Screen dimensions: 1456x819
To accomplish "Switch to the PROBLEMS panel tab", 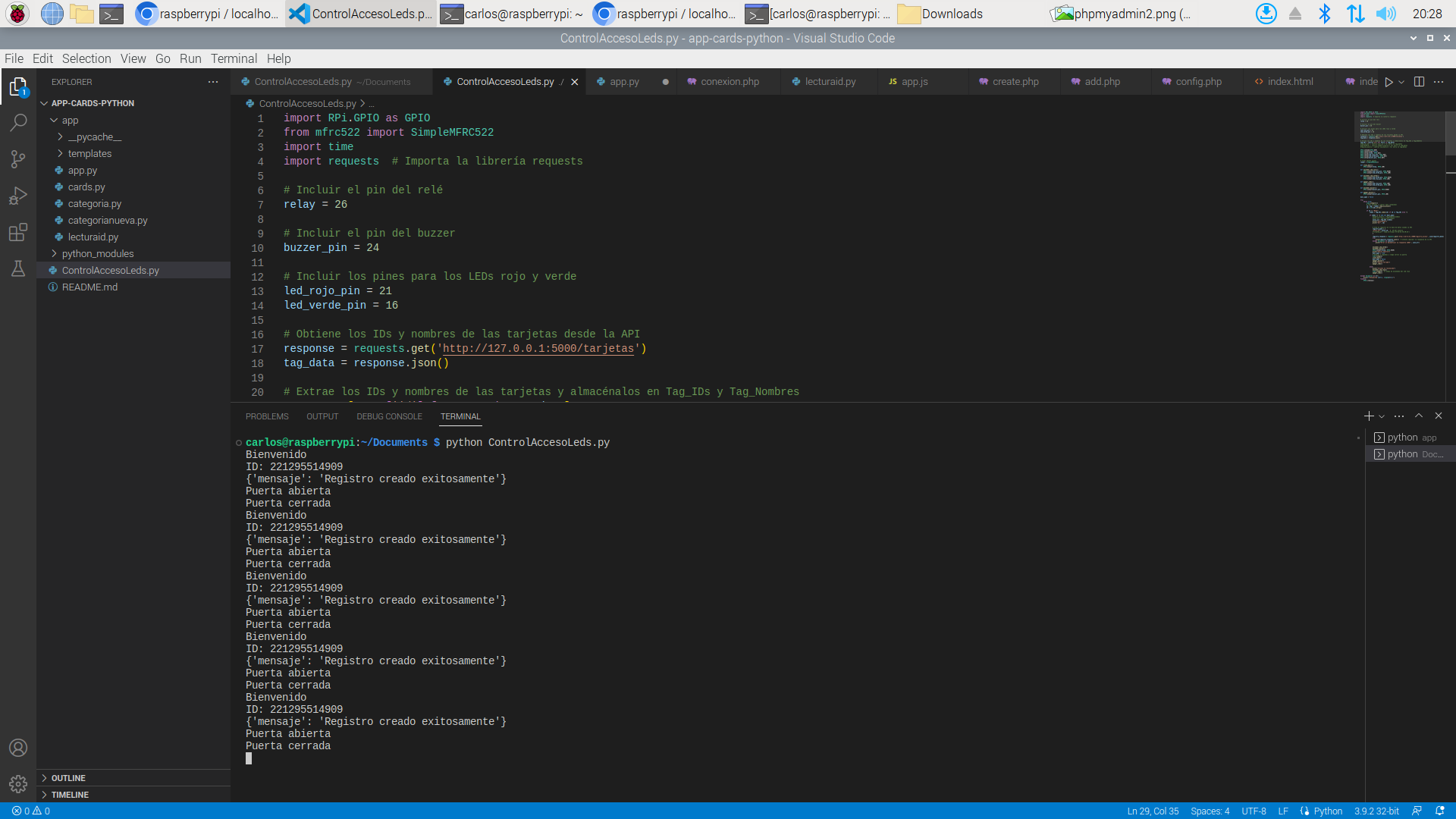I will click(267, 416).
